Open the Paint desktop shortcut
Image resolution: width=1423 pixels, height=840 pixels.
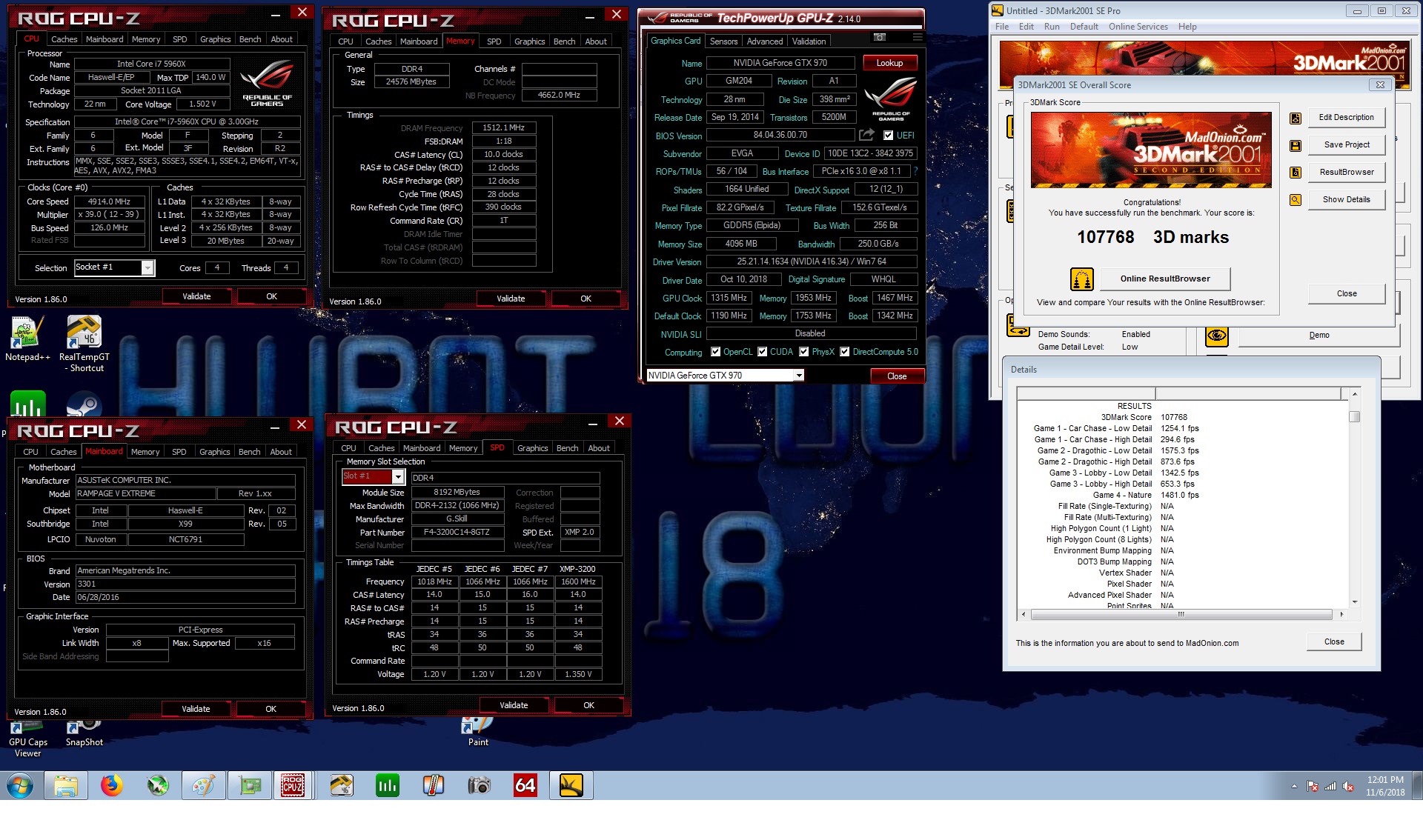[478, 733]
